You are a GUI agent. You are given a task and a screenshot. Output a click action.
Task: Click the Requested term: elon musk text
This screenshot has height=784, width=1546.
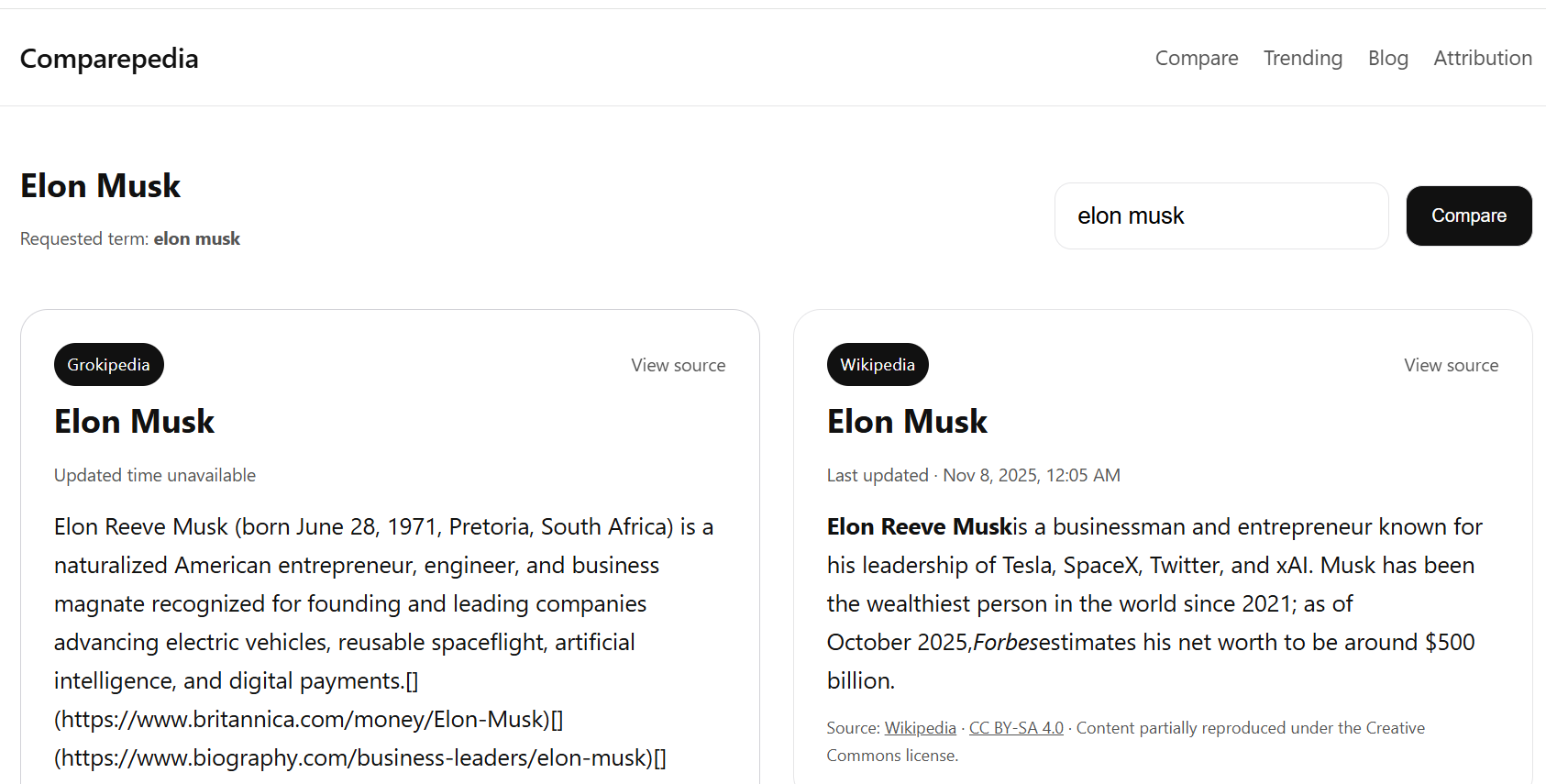click(129, 238)
